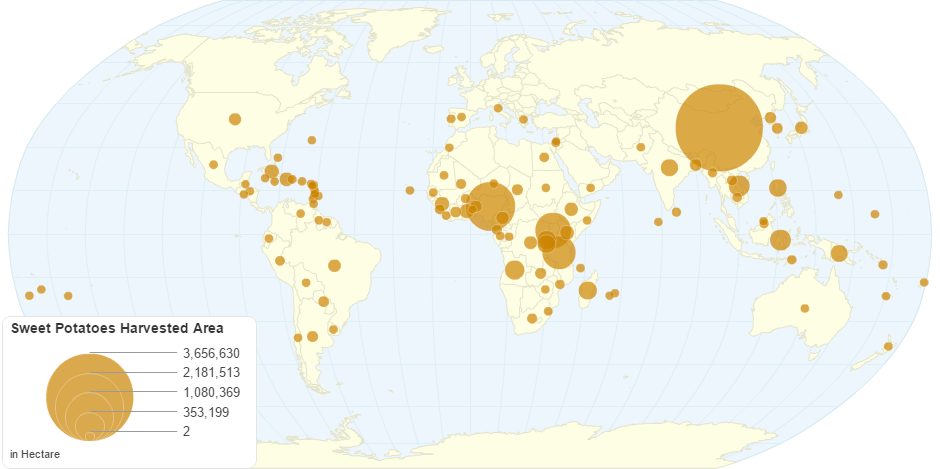Click the 1,080,369 legend label
The width and height of the screenshot is (940, 469).
tap(211, 392)
